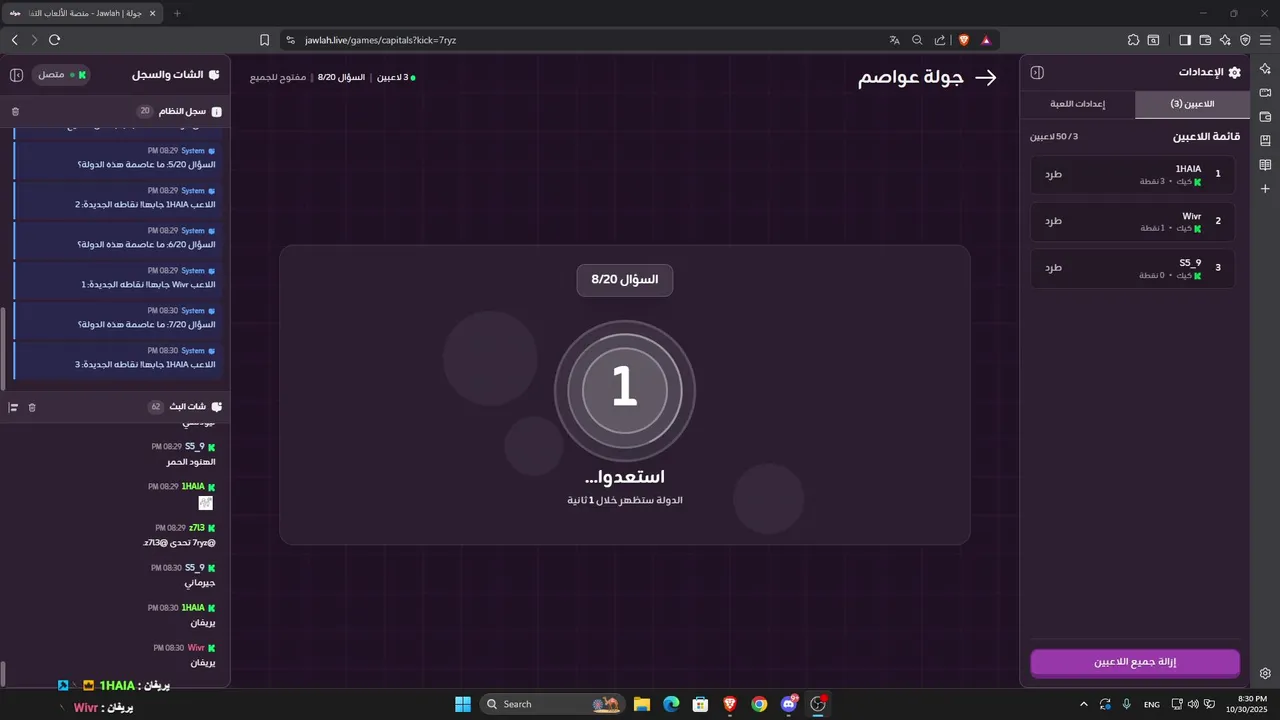
Task: Click chat message جيرماني from S5_9
Action: pyautogui.click(x=200, y=582)
